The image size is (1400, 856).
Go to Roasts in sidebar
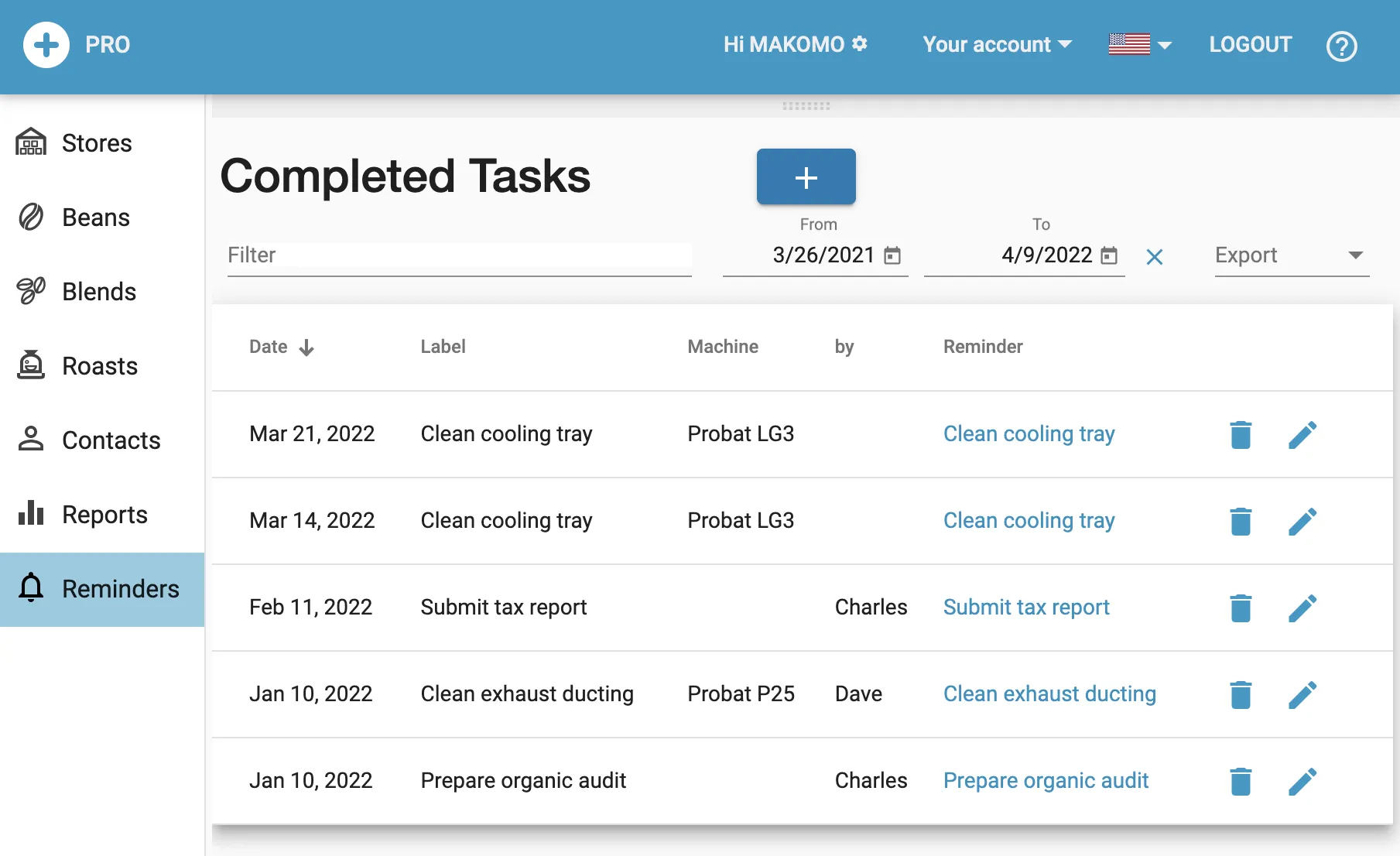[99, 366]
